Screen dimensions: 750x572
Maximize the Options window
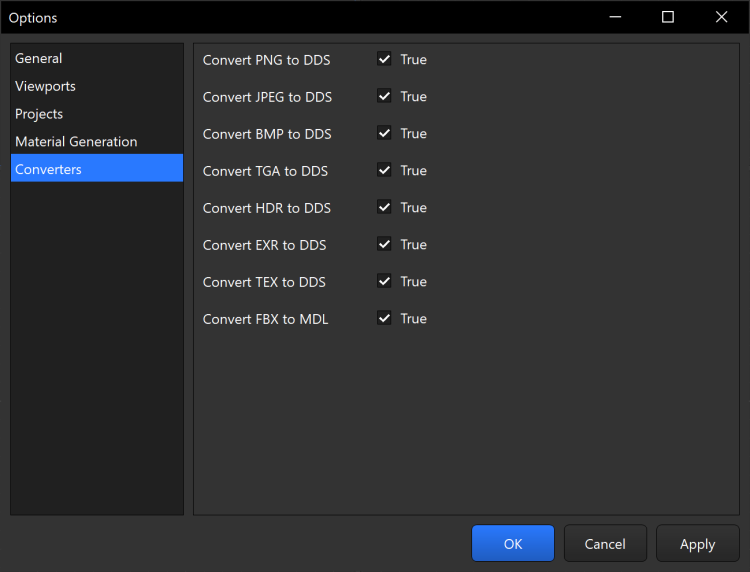point(667,17)
